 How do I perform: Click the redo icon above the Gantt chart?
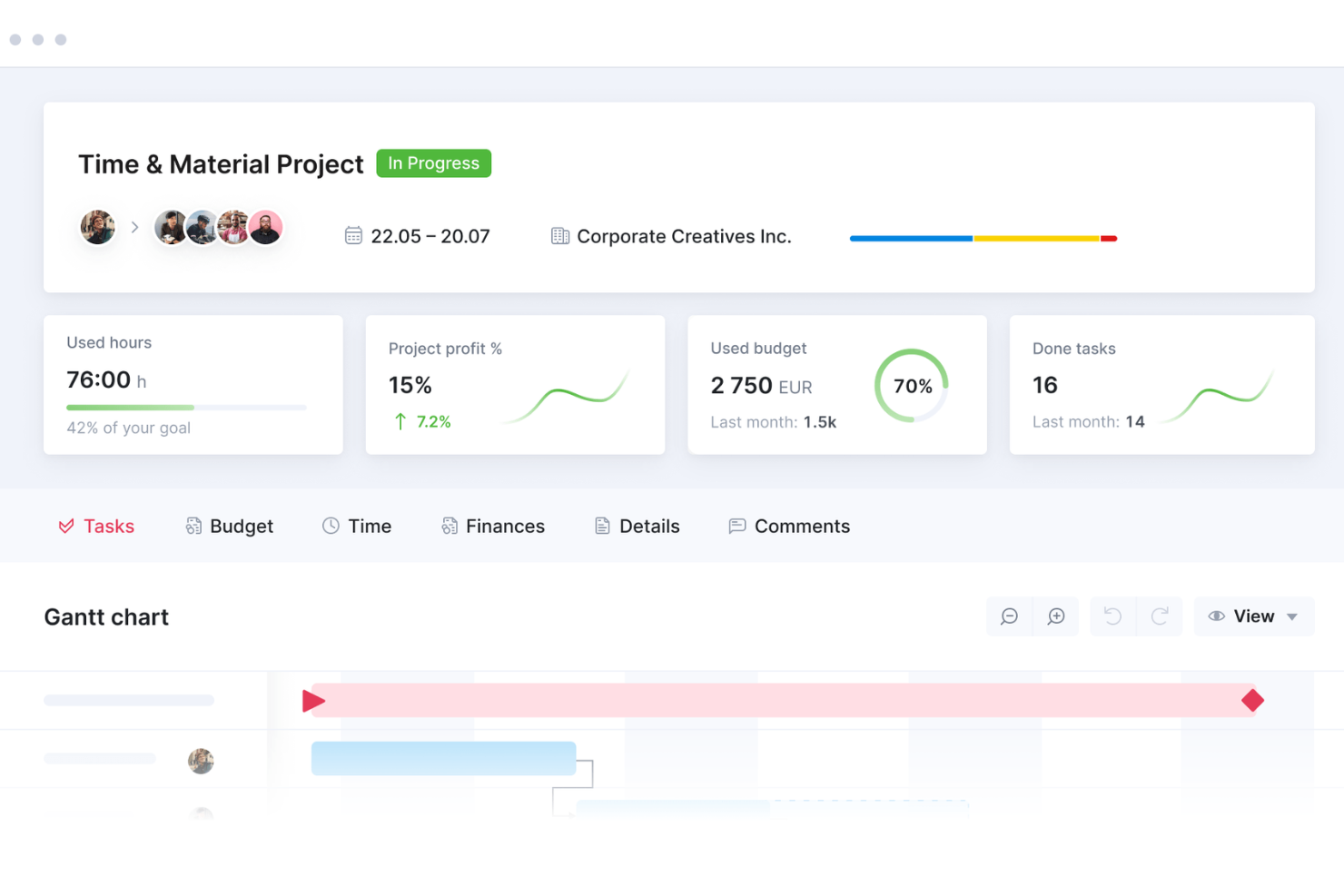point(1160,616)
